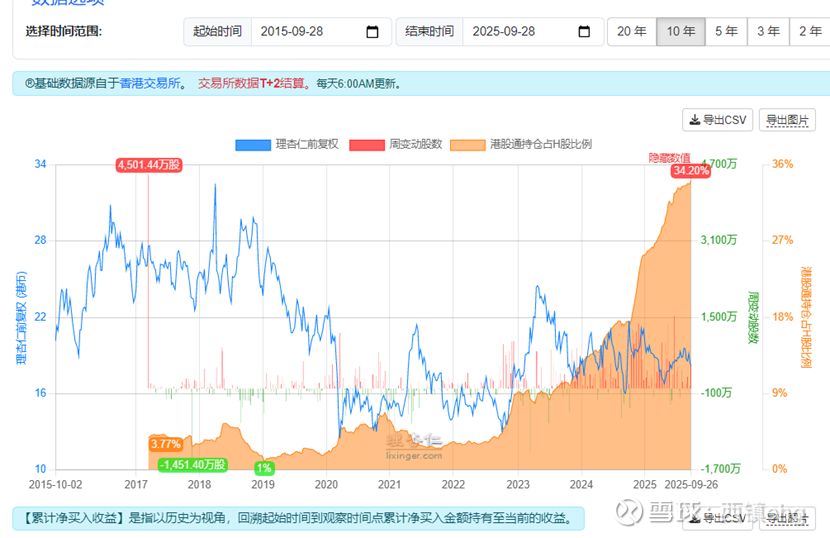This screenshot has height=538, width=830.
Task: Click the 4,501.44万股 peak marker label
Action: tap(149, 165)
